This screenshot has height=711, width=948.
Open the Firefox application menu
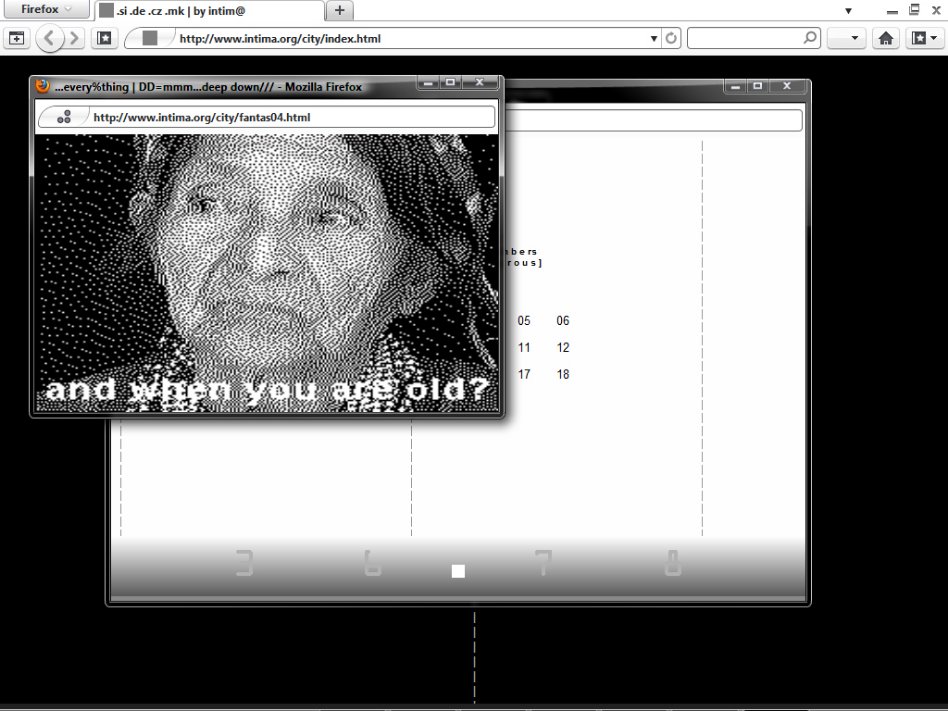[x=47, y=9]
